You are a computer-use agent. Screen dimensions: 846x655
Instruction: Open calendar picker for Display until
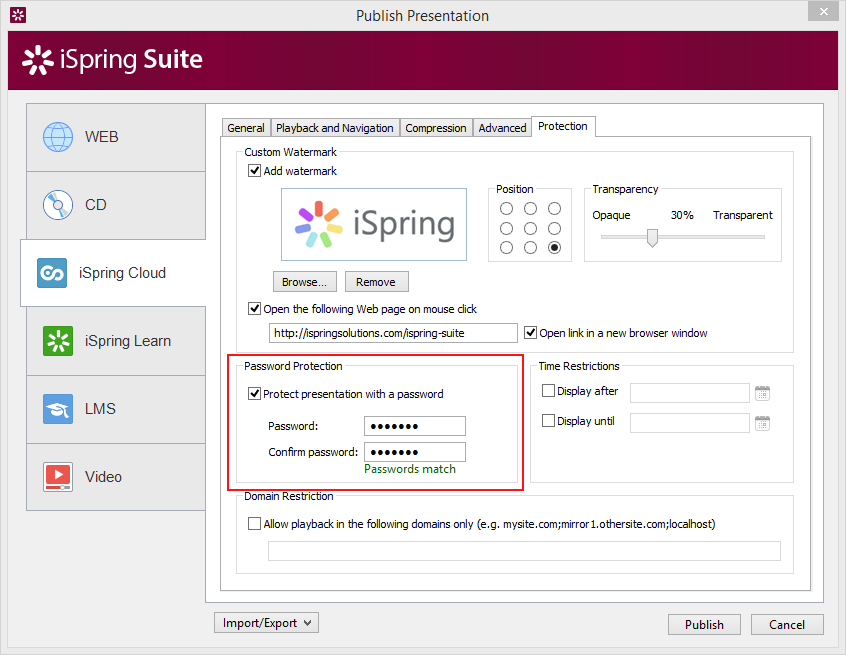tap(762, 424)
